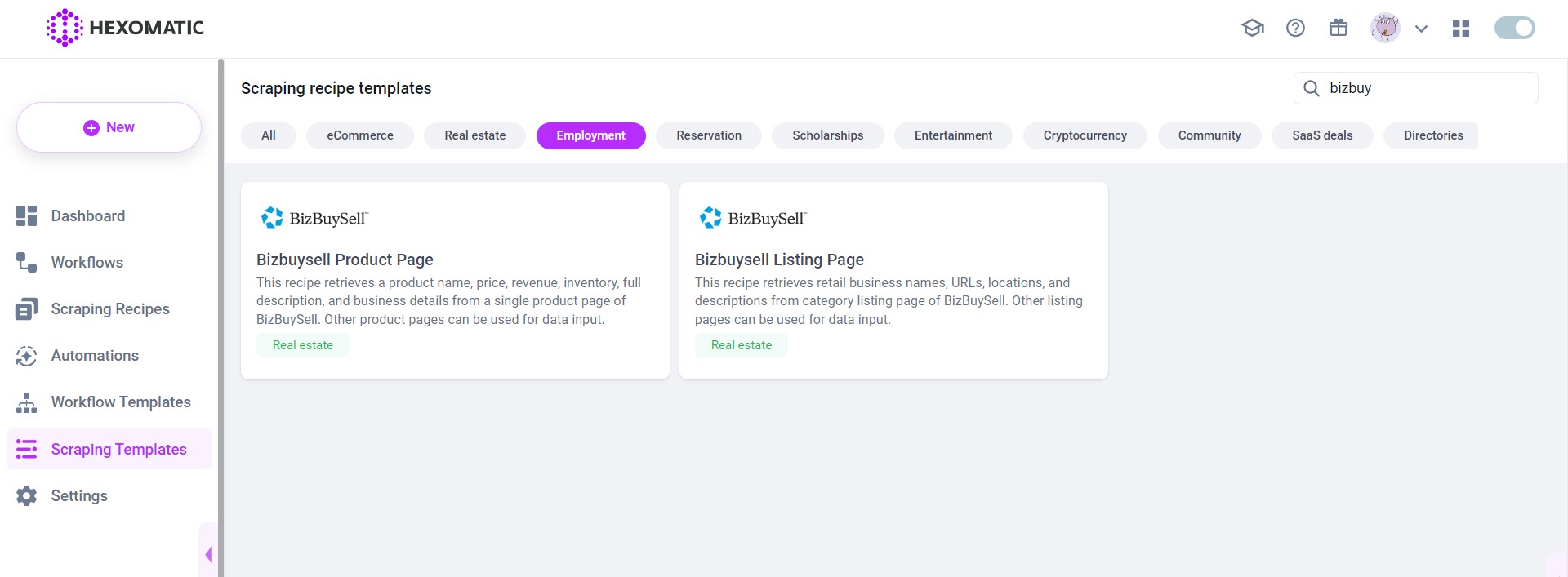Click the Dashboard sidebar icon
Screen dimensions: 1568x577
(26, 216)
